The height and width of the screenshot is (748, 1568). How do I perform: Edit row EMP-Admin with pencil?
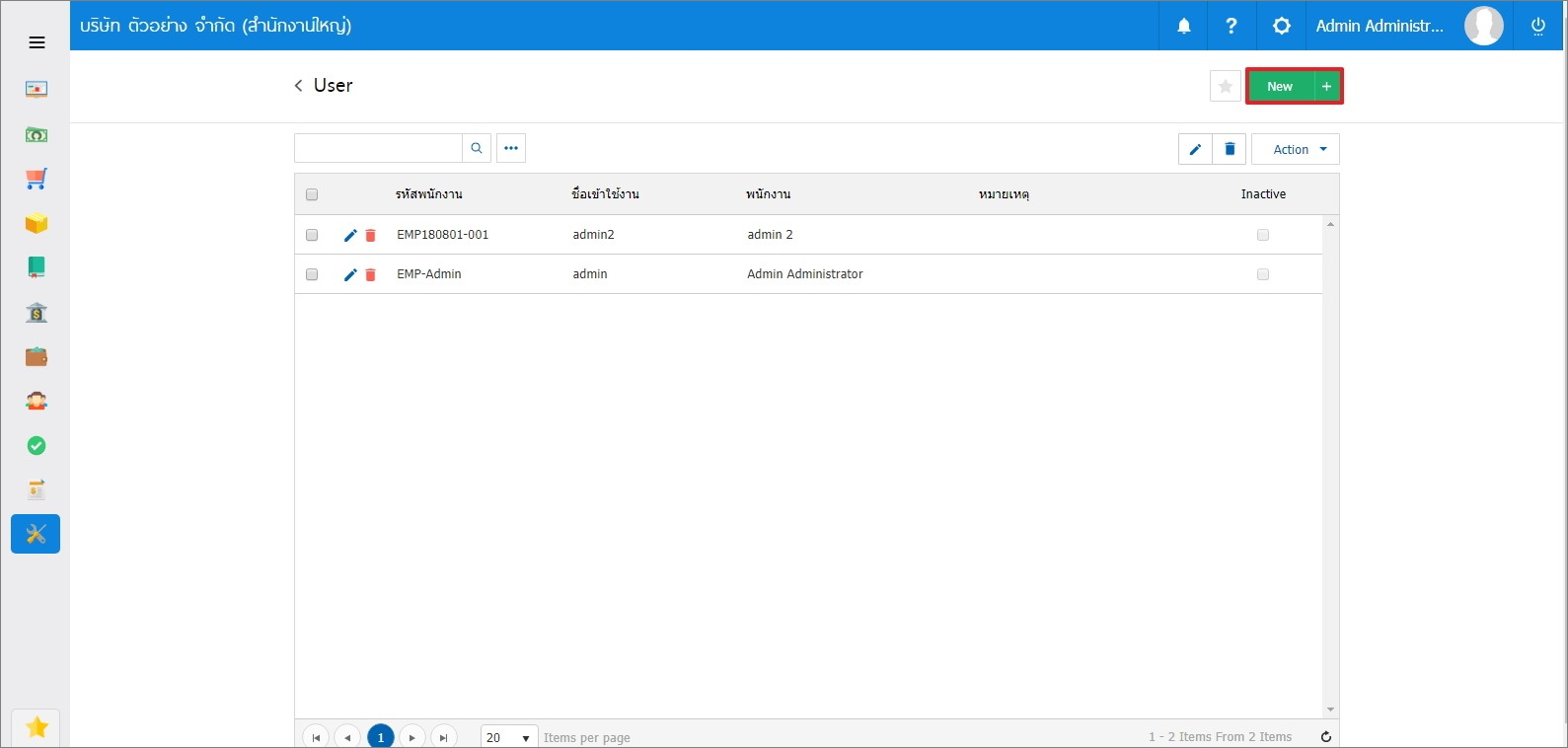[350, 274]
